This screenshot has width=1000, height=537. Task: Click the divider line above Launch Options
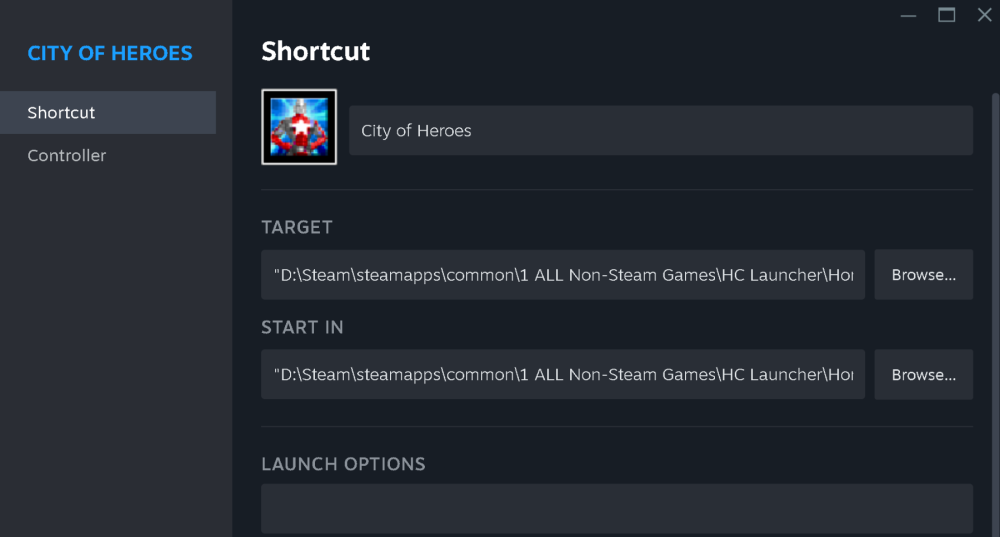[x=616, y=427]
